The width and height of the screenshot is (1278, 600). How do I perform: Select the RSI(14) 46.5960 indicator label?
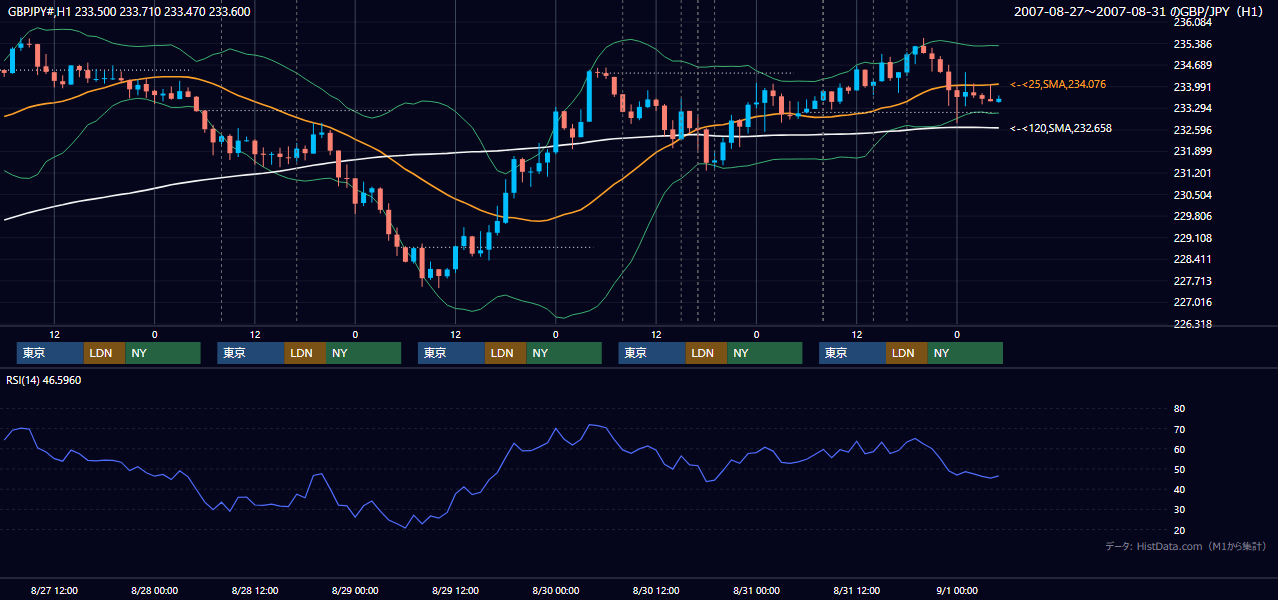[x=44, y=380]
